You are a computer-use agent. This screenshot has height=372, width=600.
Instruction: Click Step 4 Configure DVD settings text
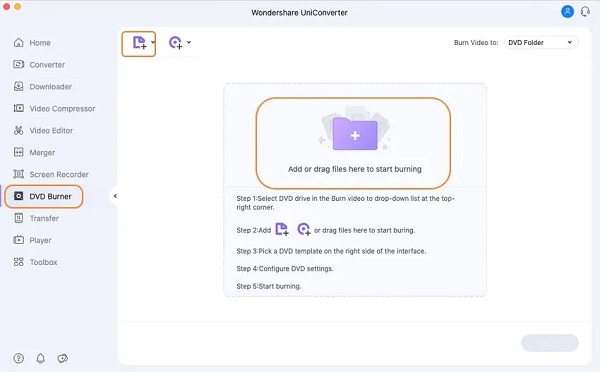(x=285, y=269)
